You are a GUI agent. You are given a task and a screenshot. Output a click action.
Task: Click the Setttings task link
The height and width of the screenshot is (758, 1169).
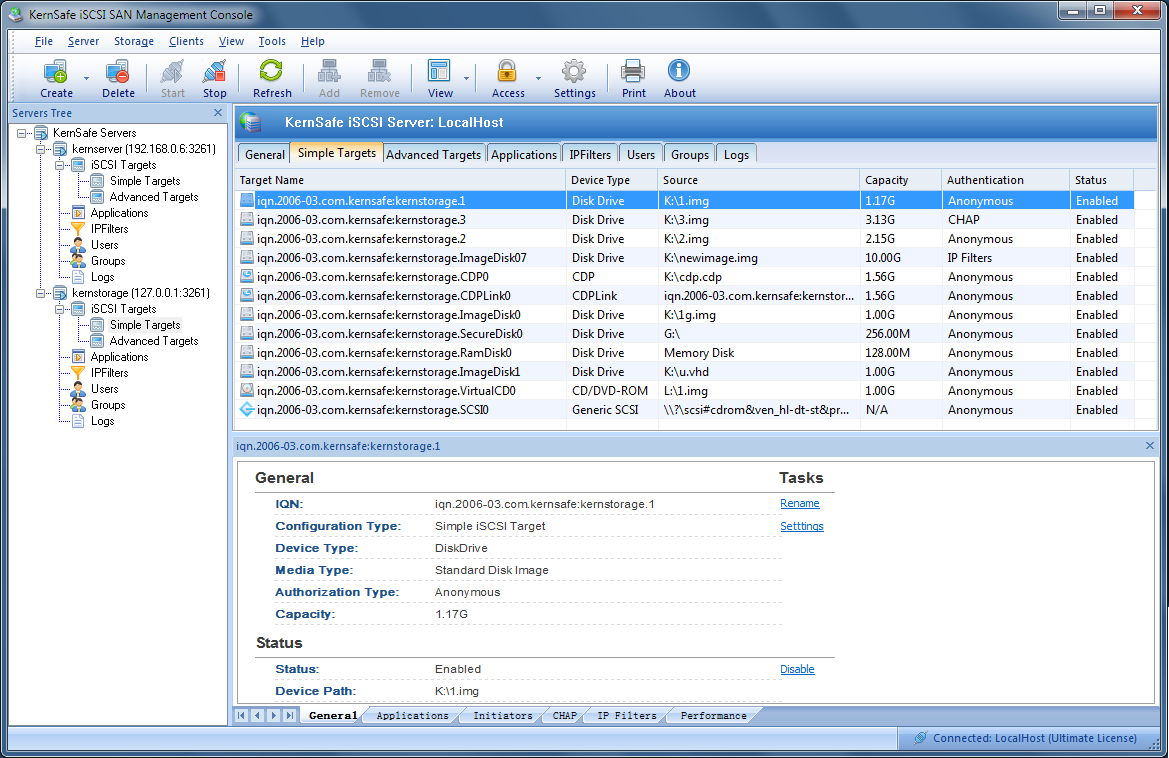801,525
